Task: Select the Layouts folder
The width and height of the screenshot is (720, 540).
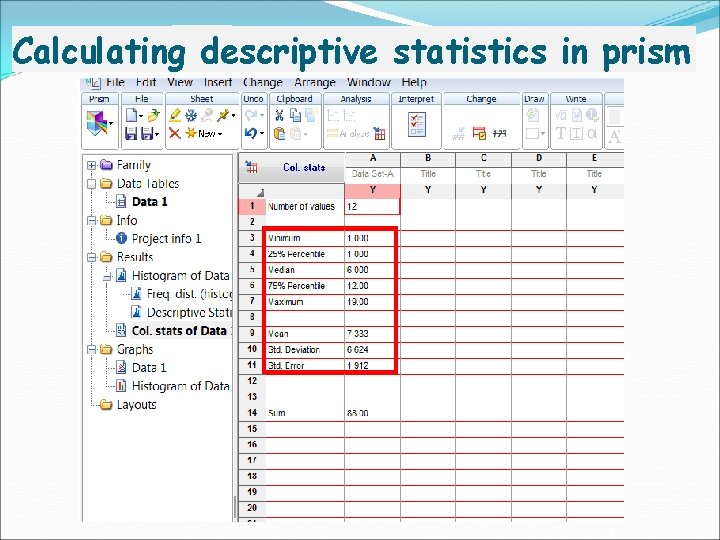Action: coord(136,405)
